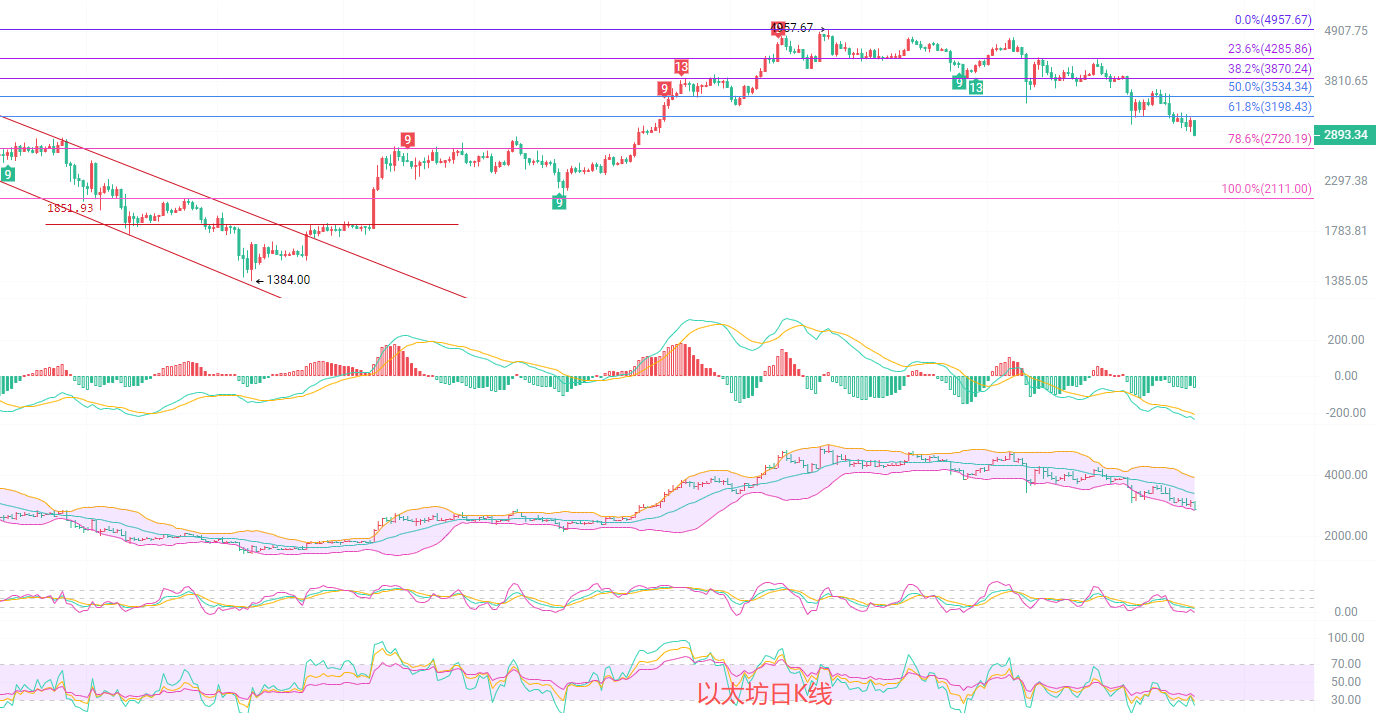Pick the 78.6%(2720.19) retracement label

click(x=1269, y=139)
